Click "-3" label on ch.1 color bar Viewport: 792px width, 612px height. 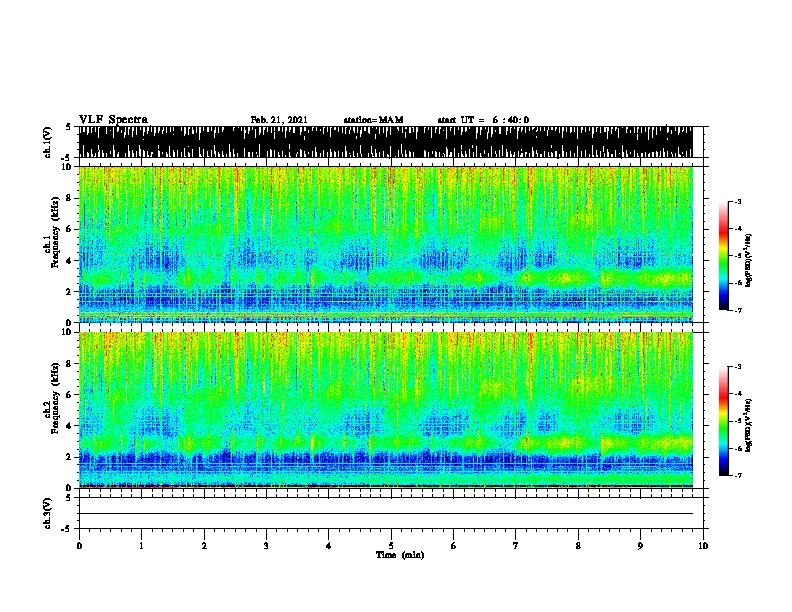(737, 201)
